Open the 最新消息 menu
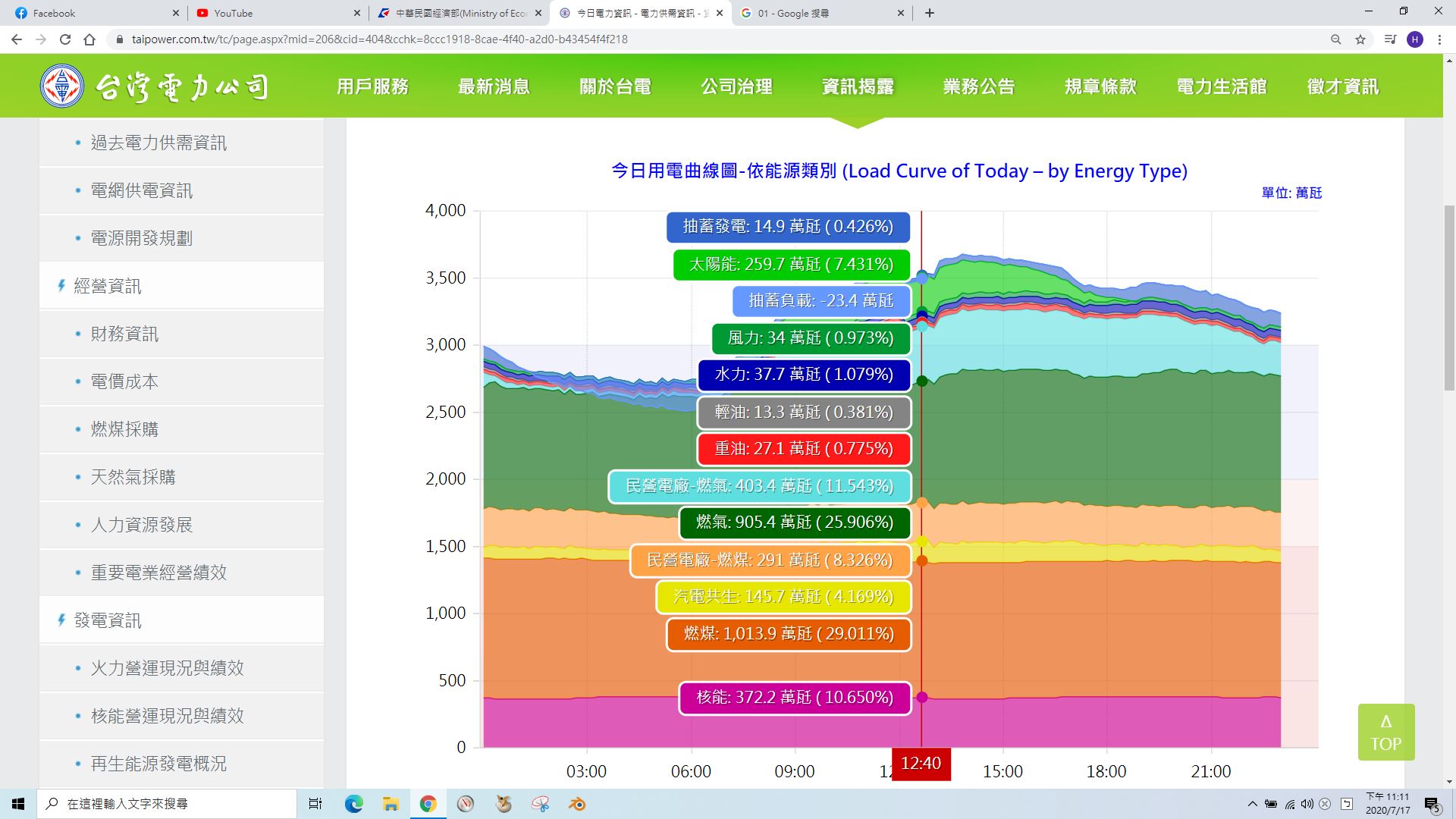This screenshot has height=819, width=1456. 494,86
